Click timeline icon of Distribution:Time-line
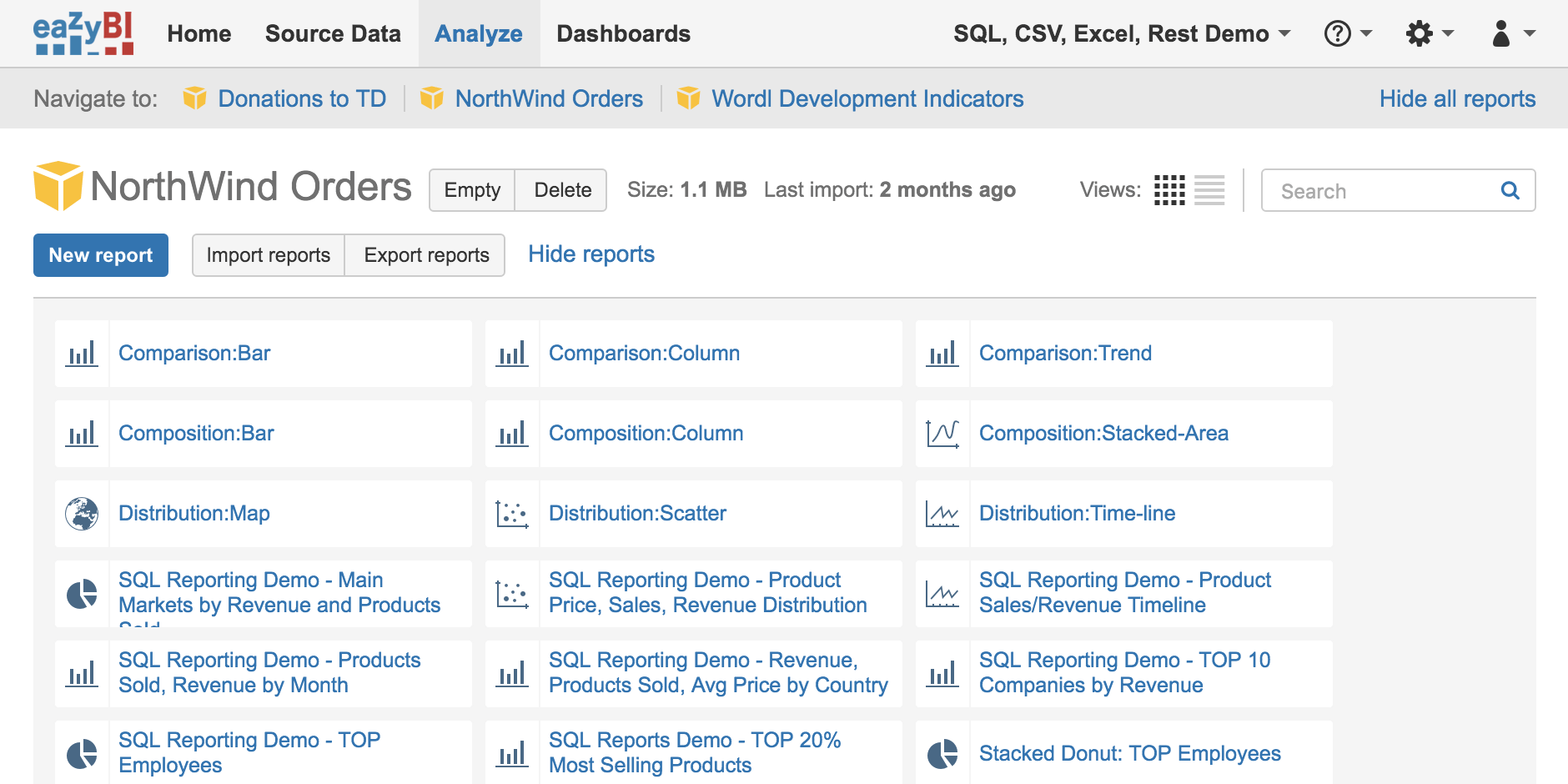1568x784 pixels. point(942,514)
